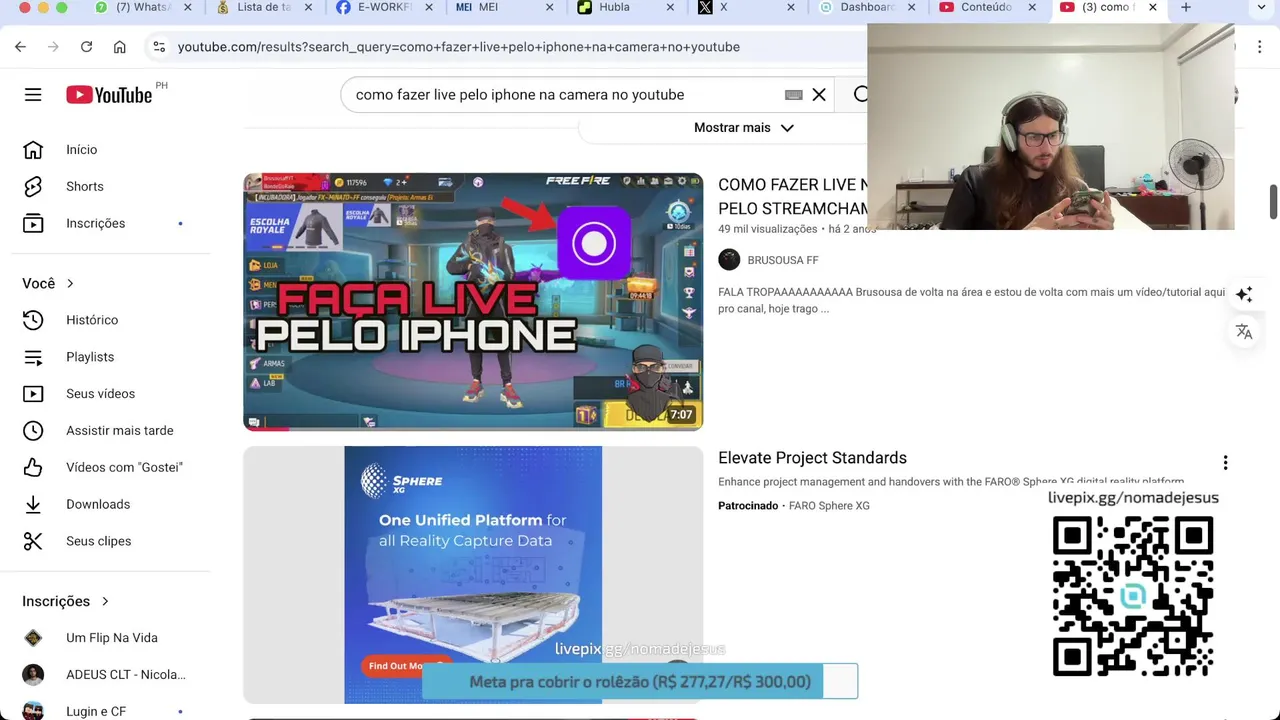
Task: Click the browser address bar URL
Action: pyautogui.click(x=459, y=47)
